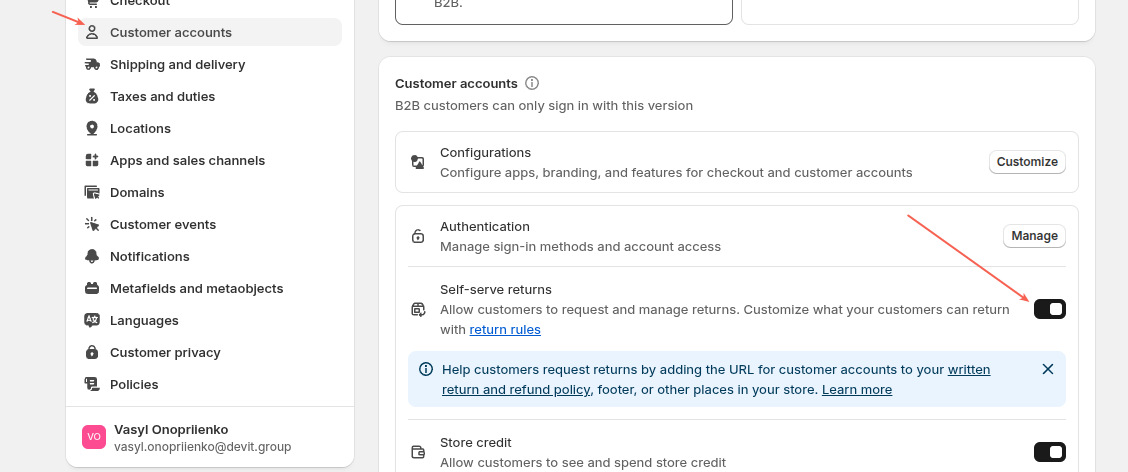This screenshot has height=472, width=1128.
Task: Open the Vasyl Onopriienko account avatar
Action: [x=94, y=437]
